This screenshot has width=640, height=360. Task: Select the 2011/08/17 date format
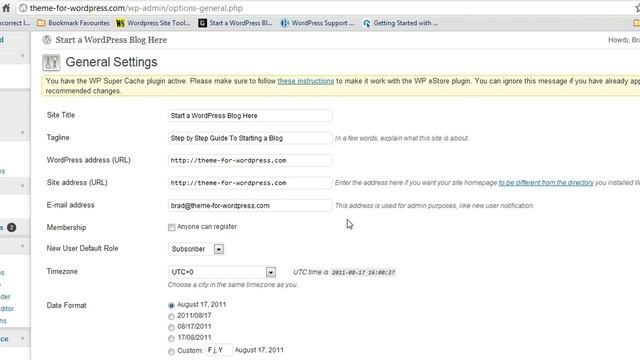(x=171, y=316)
